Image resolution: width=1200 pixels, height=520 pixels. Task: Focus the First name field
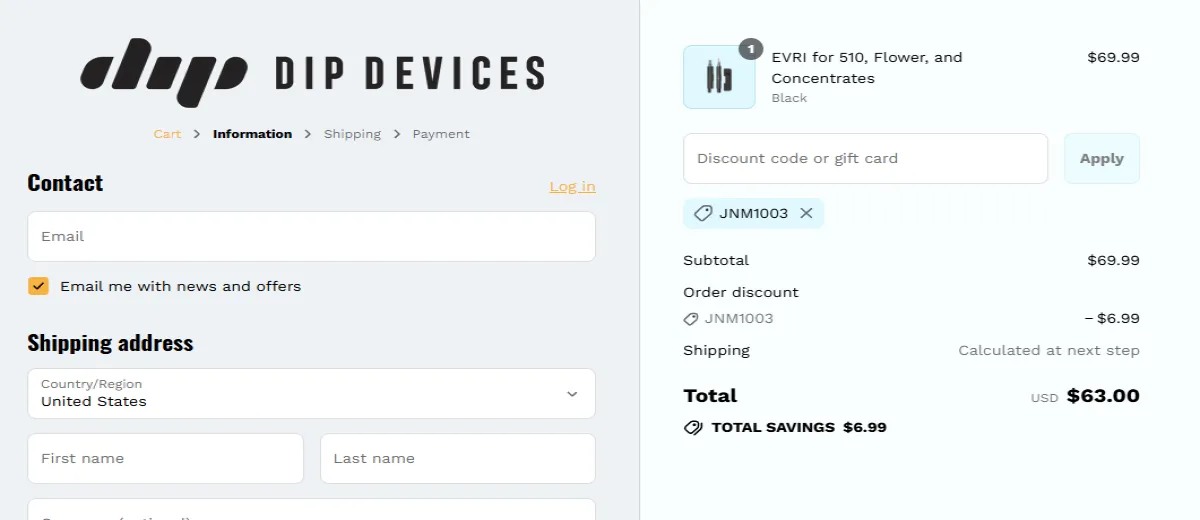tap(165, 458)
